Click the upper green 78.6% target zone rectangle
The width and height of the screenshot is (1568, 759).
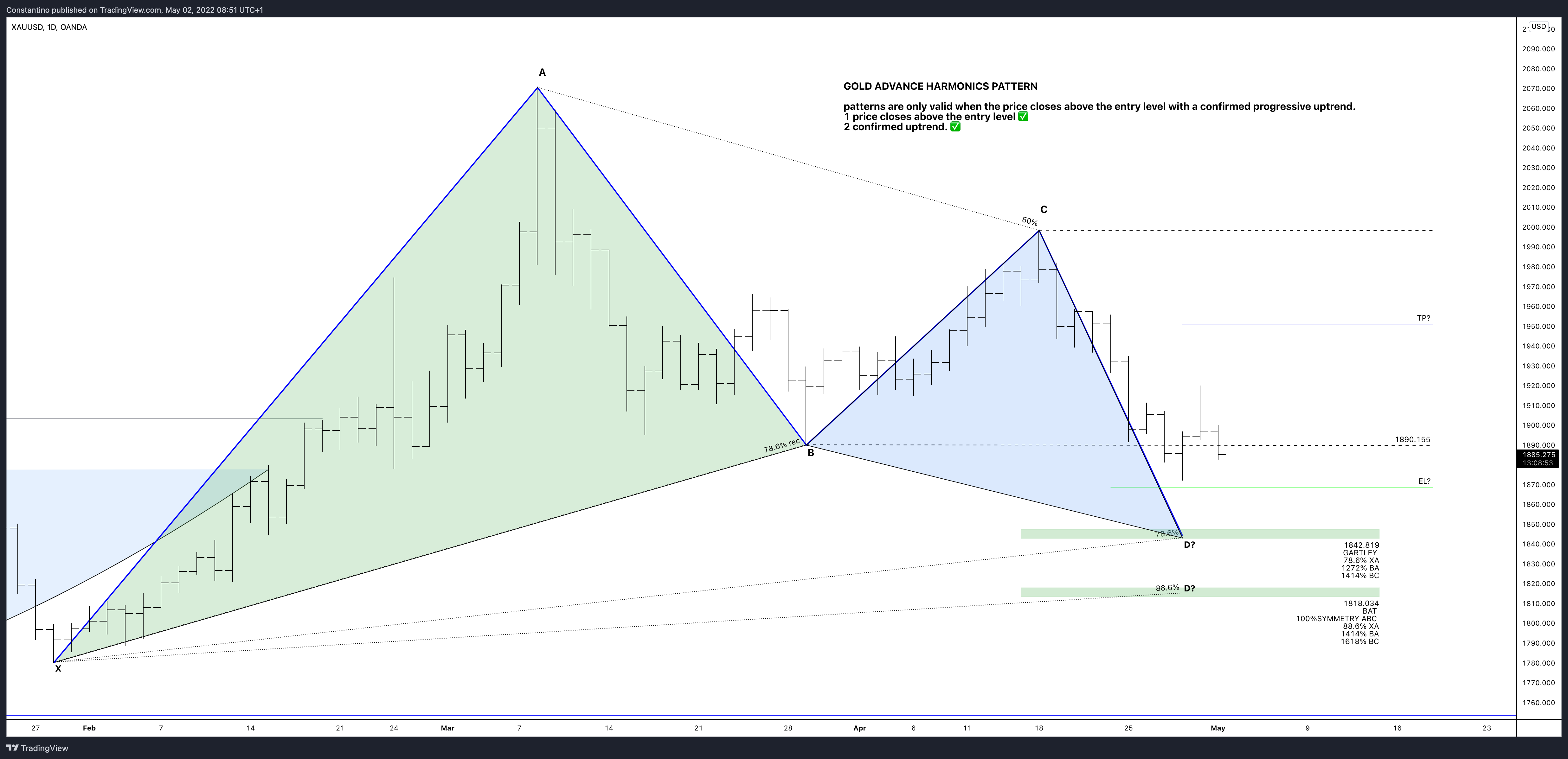[1200, 534]
